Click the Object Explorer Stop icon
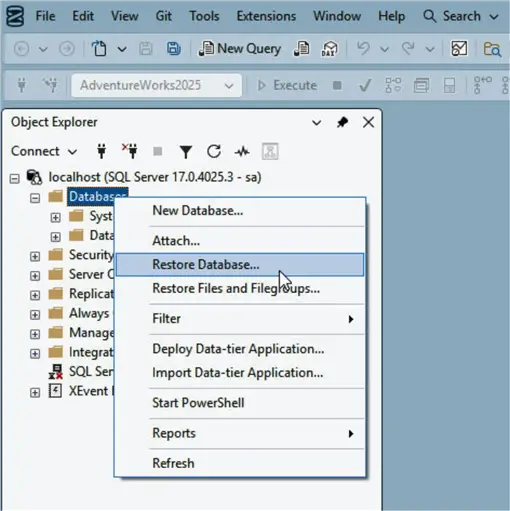510x511 pixels. [158, 152]
